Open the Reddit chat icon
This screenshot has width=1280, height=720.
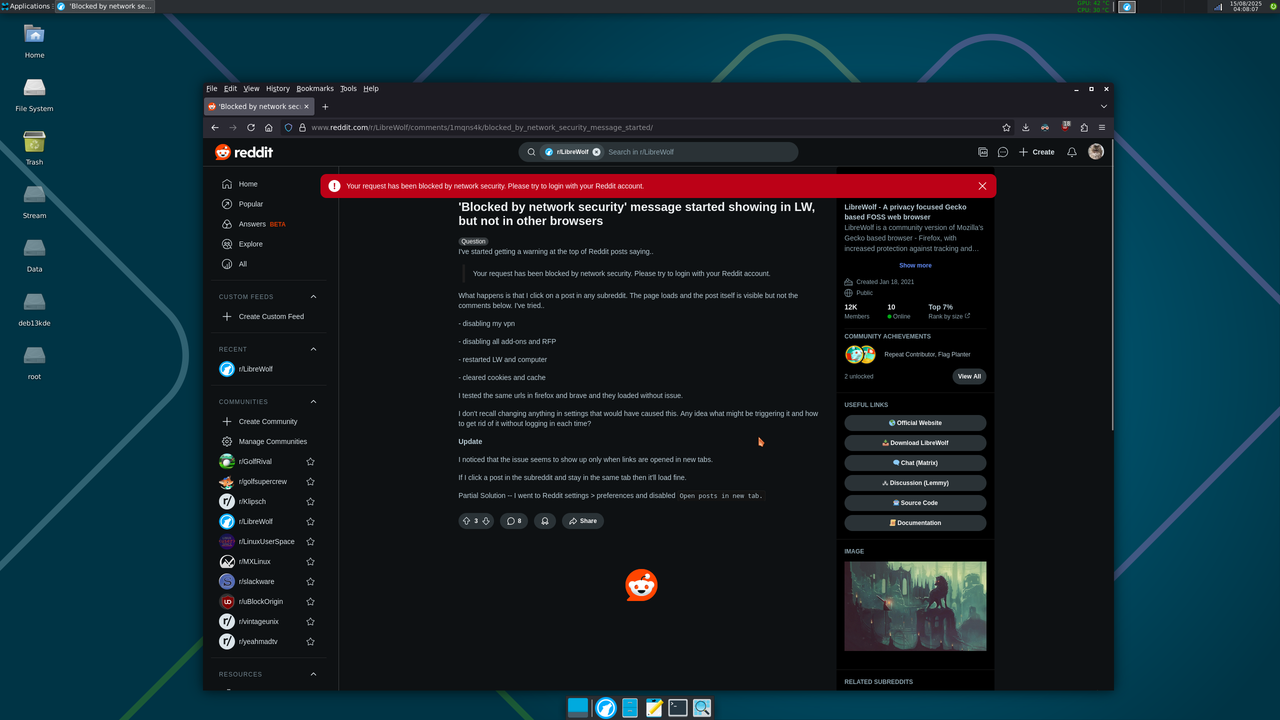[x=1003, y=152]
